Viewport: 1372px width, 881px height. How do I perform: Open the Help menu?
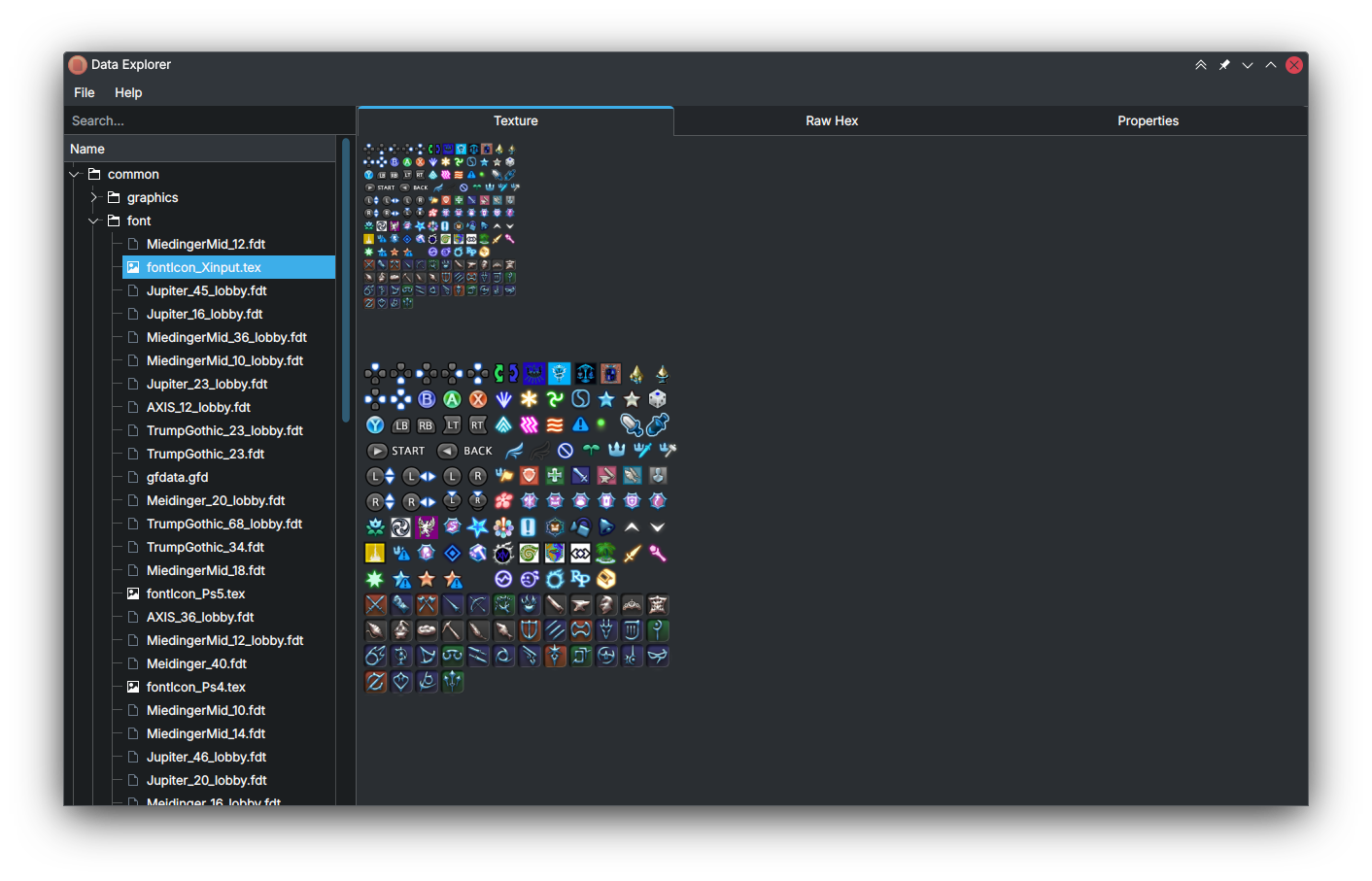click(128, 92)
